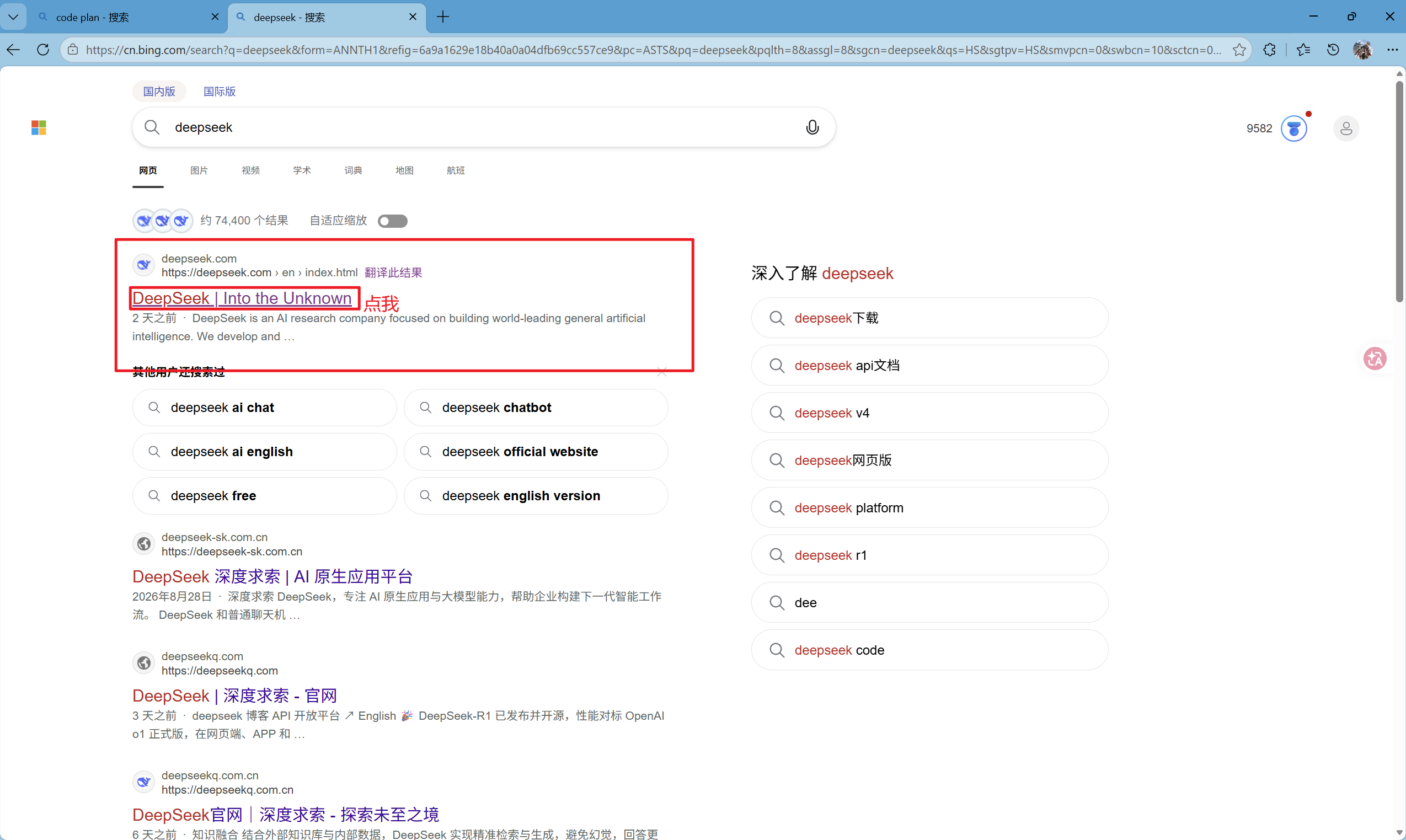Open 'DeepSeek | 深度求索 - 官网' result
This screenshot has height=840, width=1406.
pos(234,695)
